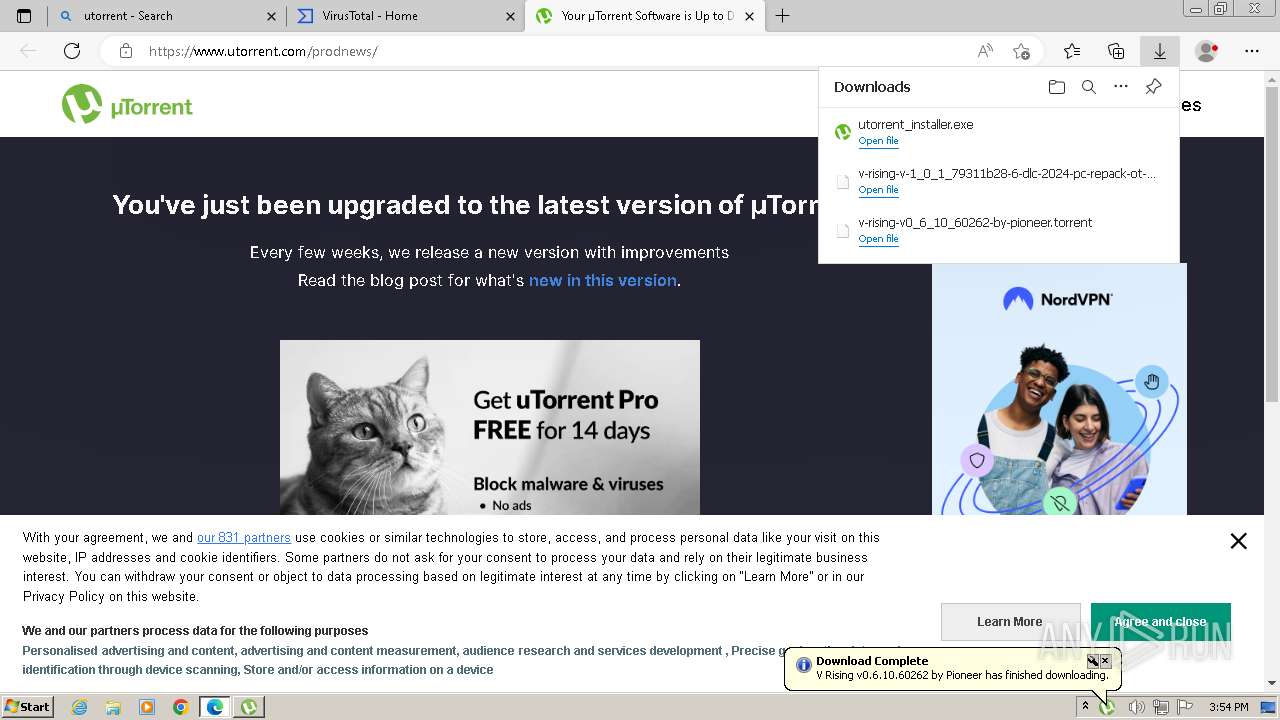The image size is (1280, 720).
Task: Open file link for v-rising-v0_6_10 torrent
Action: 878,239
